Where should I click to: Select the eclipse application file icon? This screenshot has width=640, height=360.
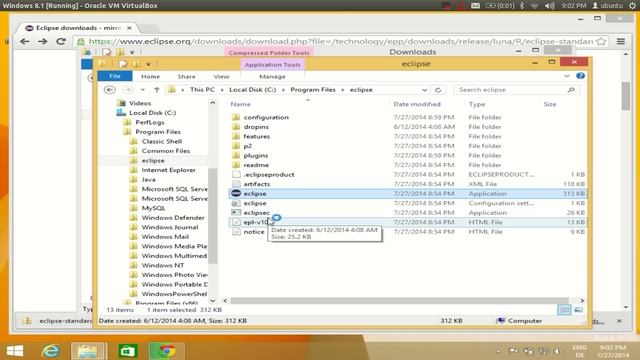tap(236, 193)
